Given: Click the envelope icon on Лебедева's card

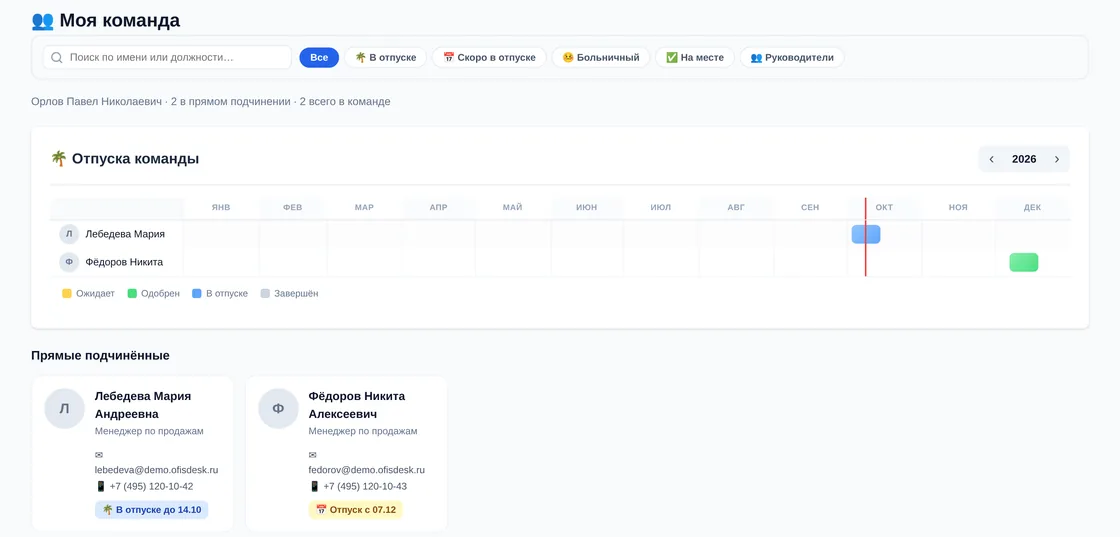Looking at the screenshot, I should tap(99, 455).
